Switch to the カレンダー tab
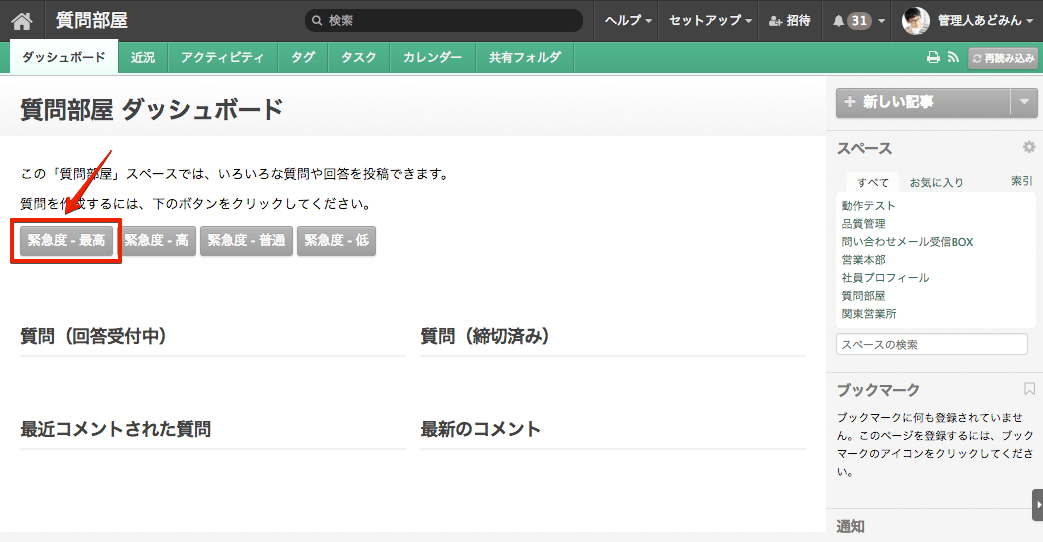The height and width of the screenshot is (542, 1043). point(432,58)
